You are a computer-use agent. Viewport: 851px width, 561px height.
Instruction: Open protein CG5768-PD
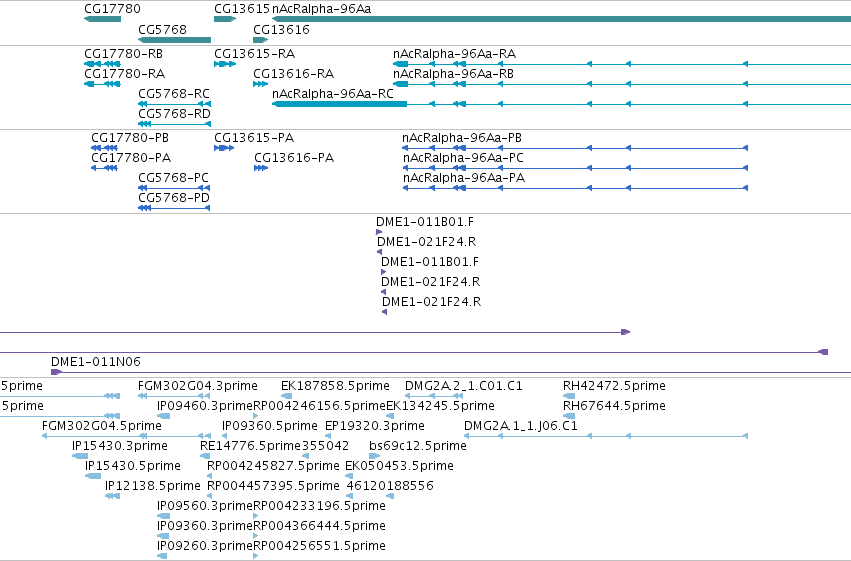coord(174,198)
